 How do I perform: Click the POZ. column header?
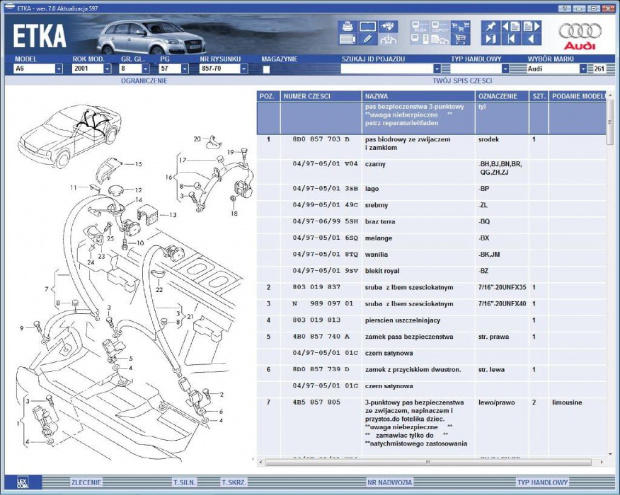coord(268,96)
